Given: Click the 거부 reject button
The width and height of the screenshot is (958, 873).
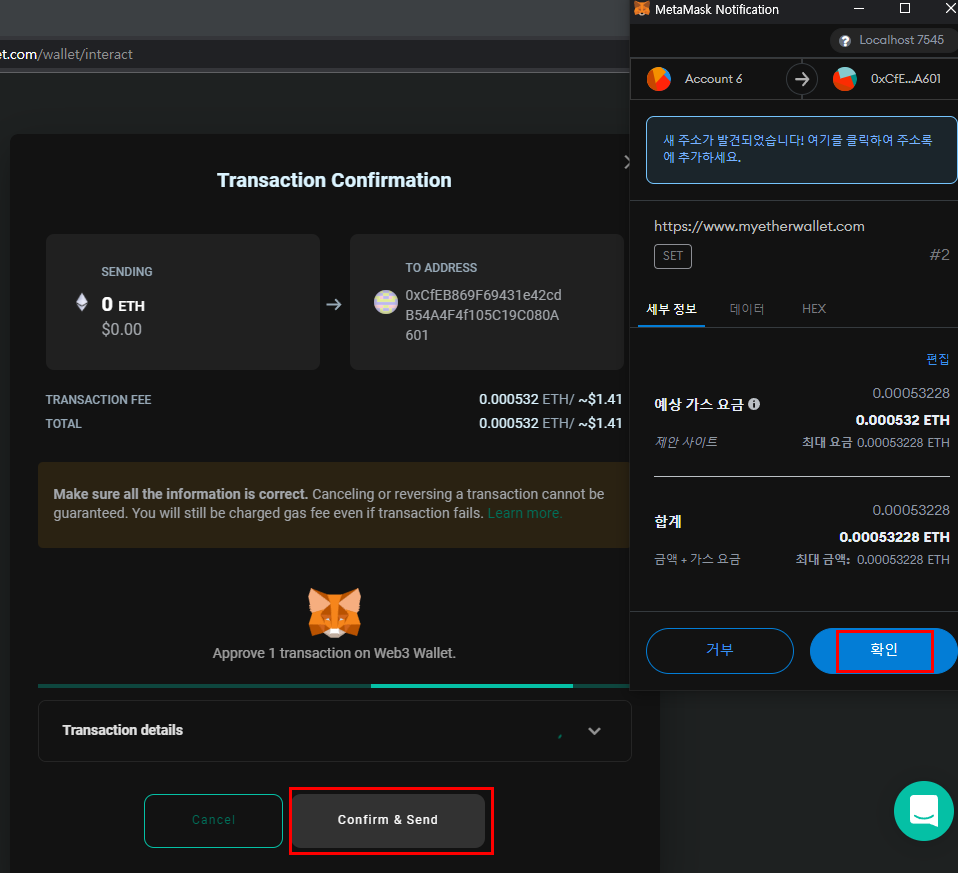Looking at the screenshot, I should (x=720, y=651).
